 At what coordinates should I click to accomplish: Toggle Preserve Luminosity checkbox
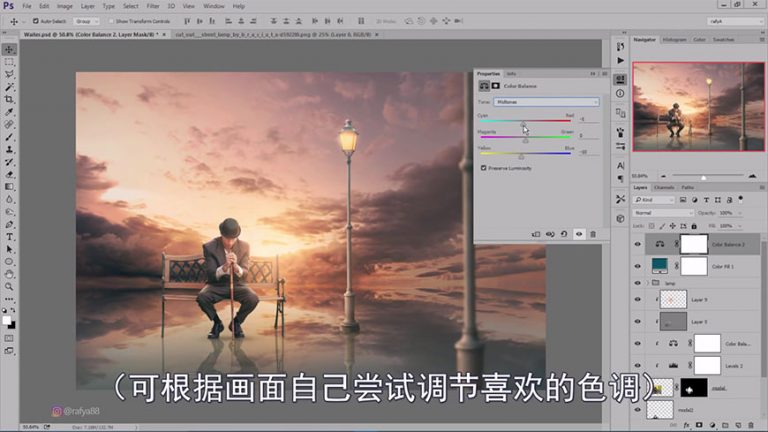[x=483, y=168]
